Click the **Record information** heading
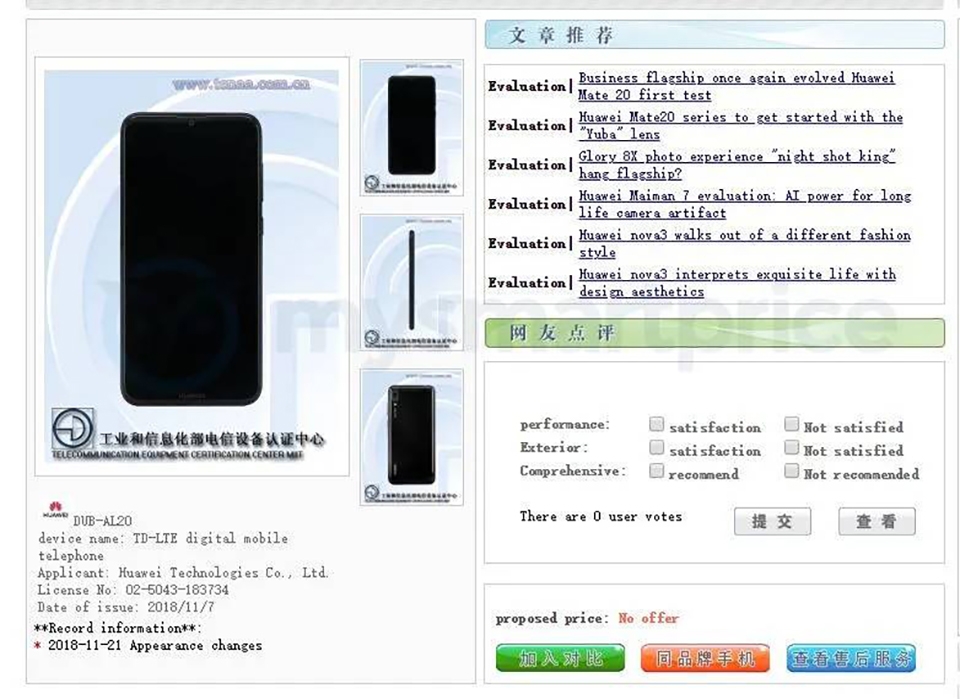 [x=118, y=628]
